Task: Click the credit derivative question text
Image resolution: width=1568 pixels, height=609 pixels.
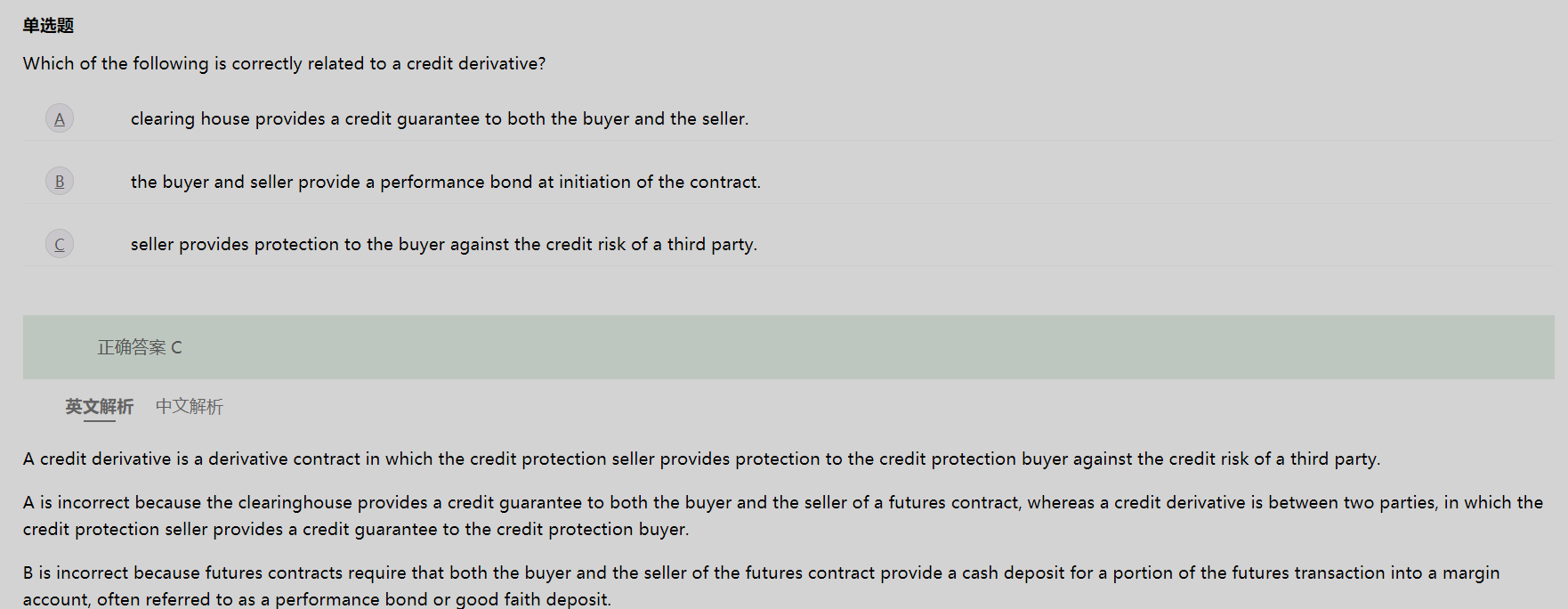Action: tap(285, 64)
